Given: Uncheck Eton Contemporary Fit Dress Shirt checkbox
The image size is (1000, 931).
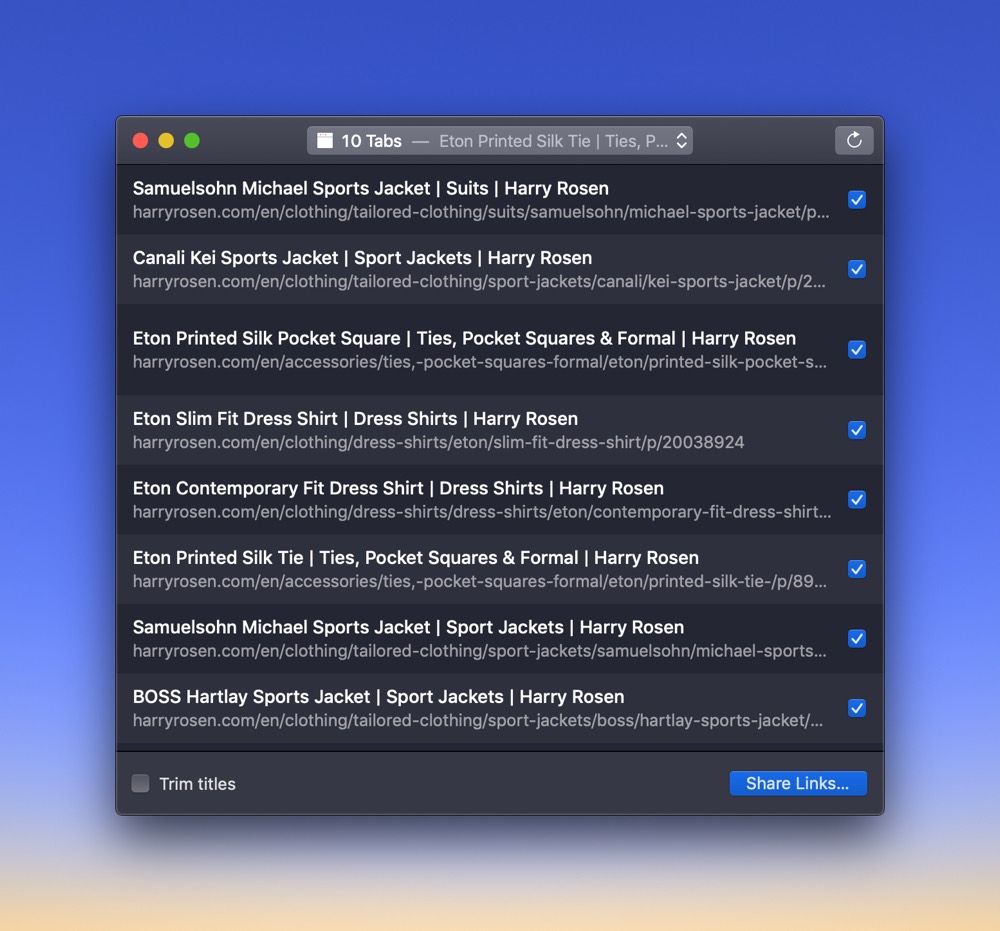Looking at the screenshot, I should (x=857, y=499).
